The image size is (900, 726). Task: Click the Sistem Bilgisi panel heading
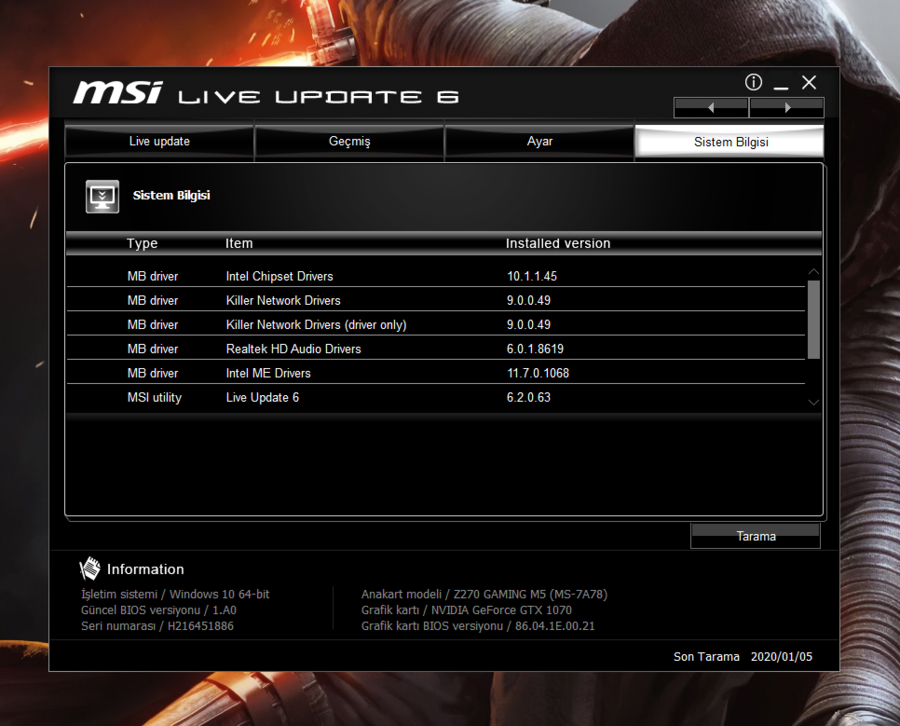171,195
